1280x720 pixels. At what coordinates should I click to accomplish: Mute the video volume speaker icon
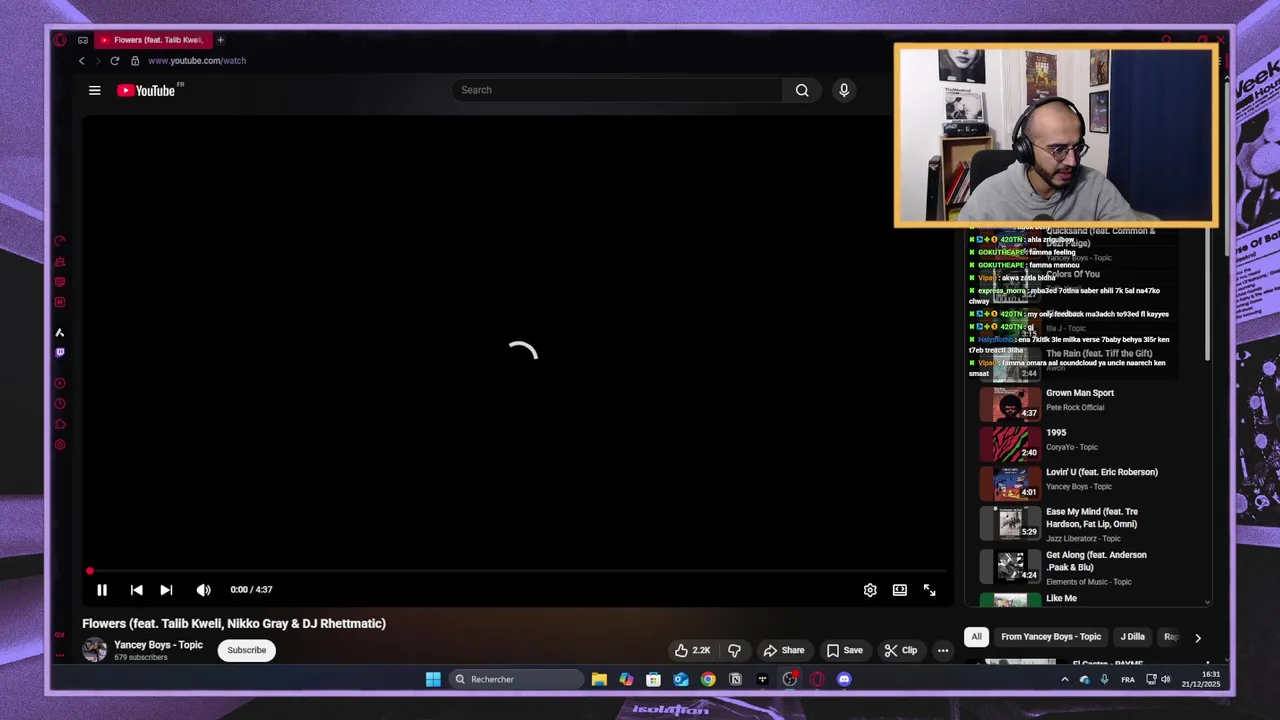coord(204,590)
